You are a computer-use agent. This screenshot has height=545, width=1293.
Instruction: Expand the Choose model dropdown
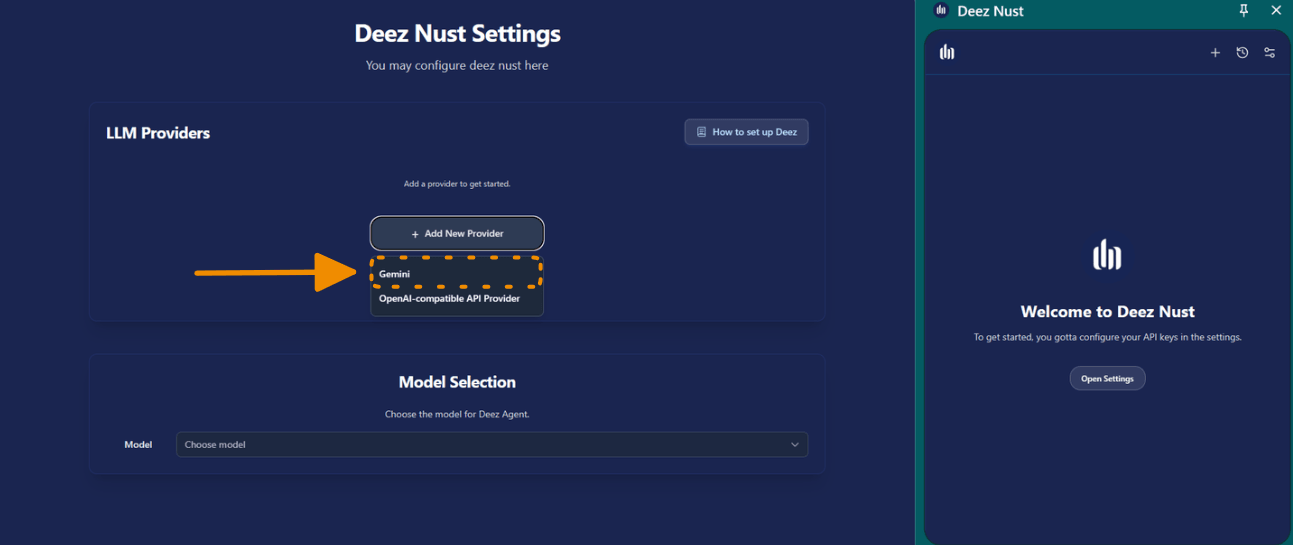point(492,444)
